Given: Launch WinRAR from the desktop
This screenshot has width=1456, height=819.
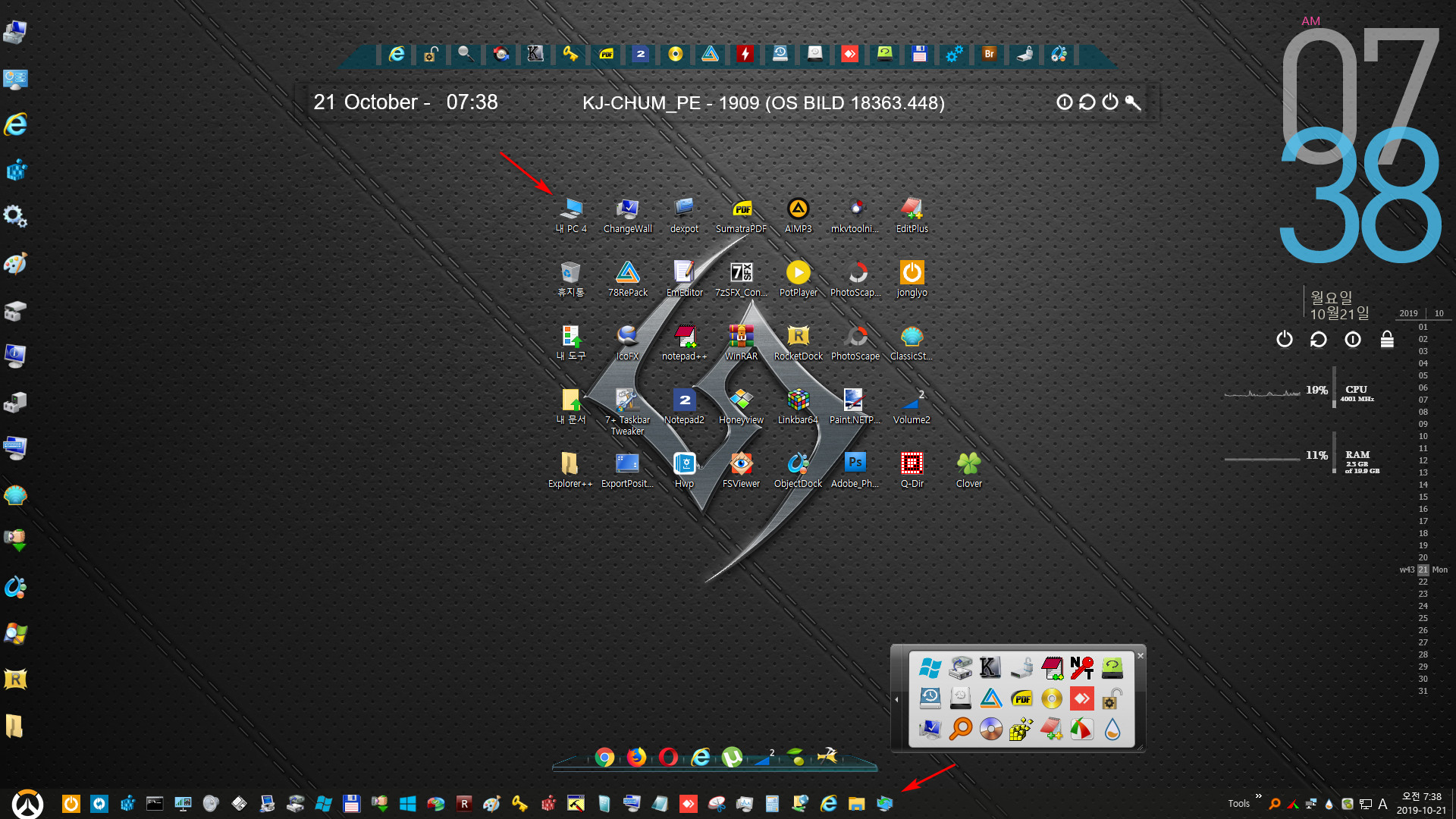Looking at the screenshot, I should [x=741, y=343].
